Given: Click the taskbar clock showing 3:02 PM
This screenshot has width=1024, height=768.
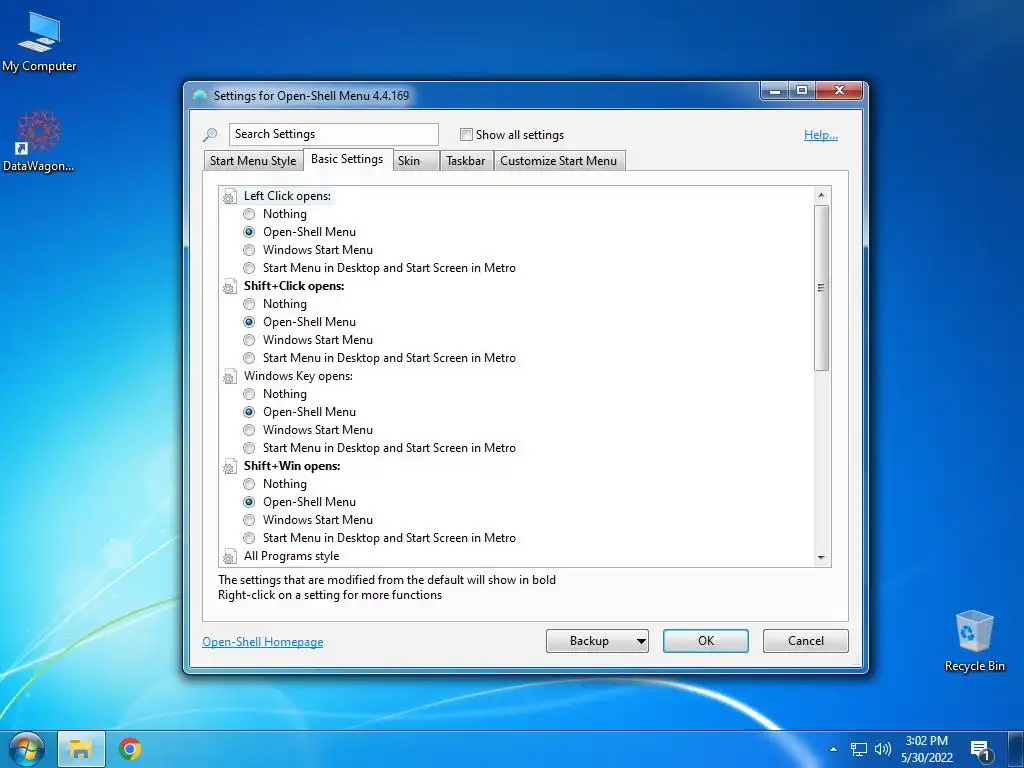Looking at the screenshot, I should coord(927,749).
